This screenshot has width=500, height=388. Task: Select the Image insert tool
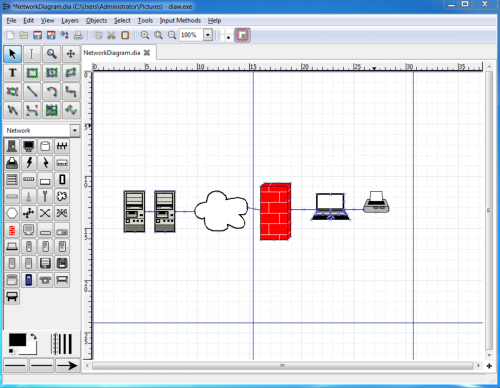click(x=51, y=110)
